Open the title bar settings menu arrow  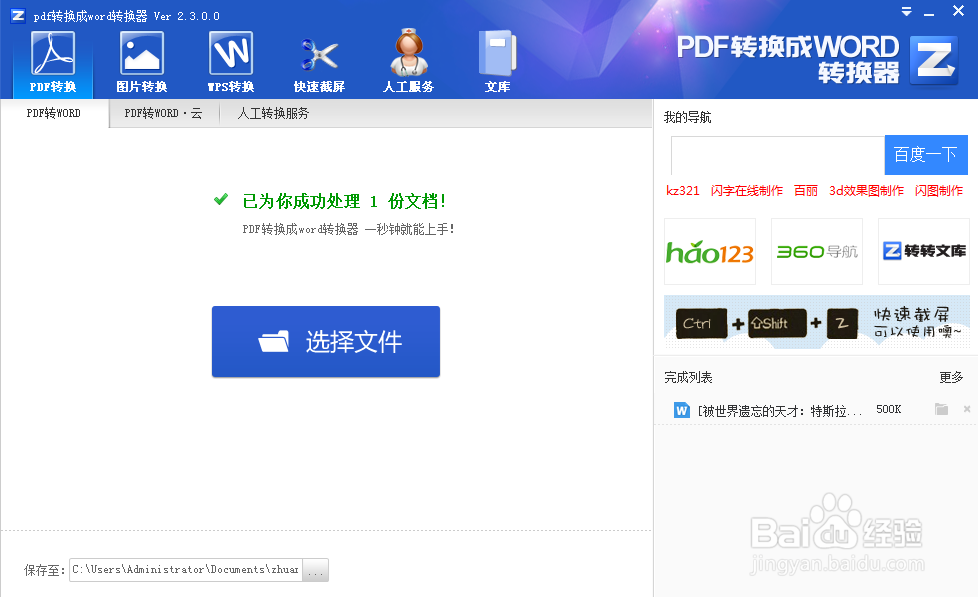[906, 12]
